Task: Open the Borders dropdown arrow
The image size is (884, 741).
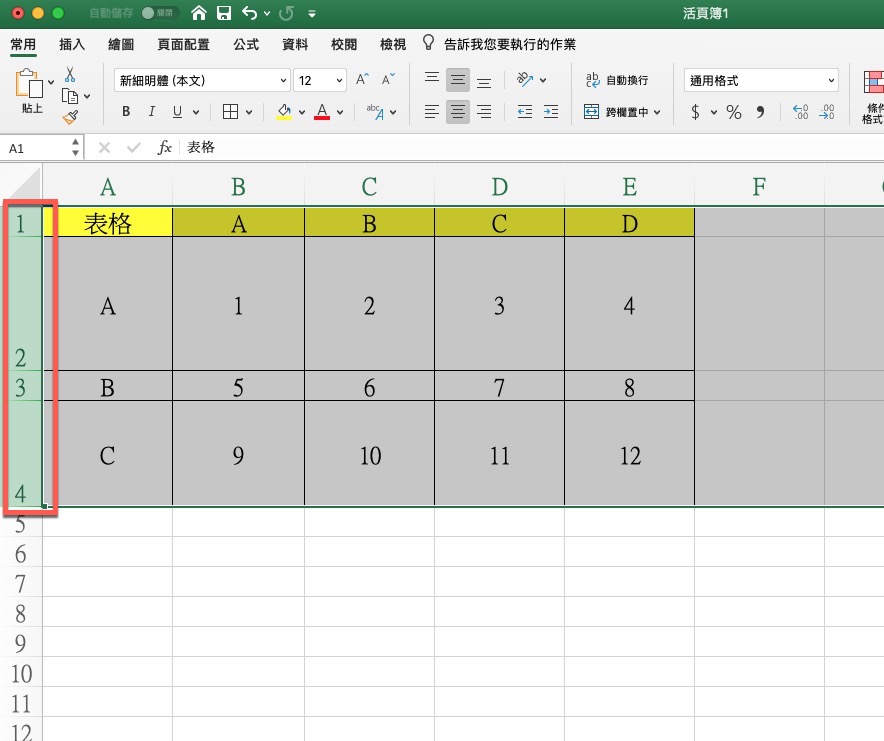Action: point(249,112)
